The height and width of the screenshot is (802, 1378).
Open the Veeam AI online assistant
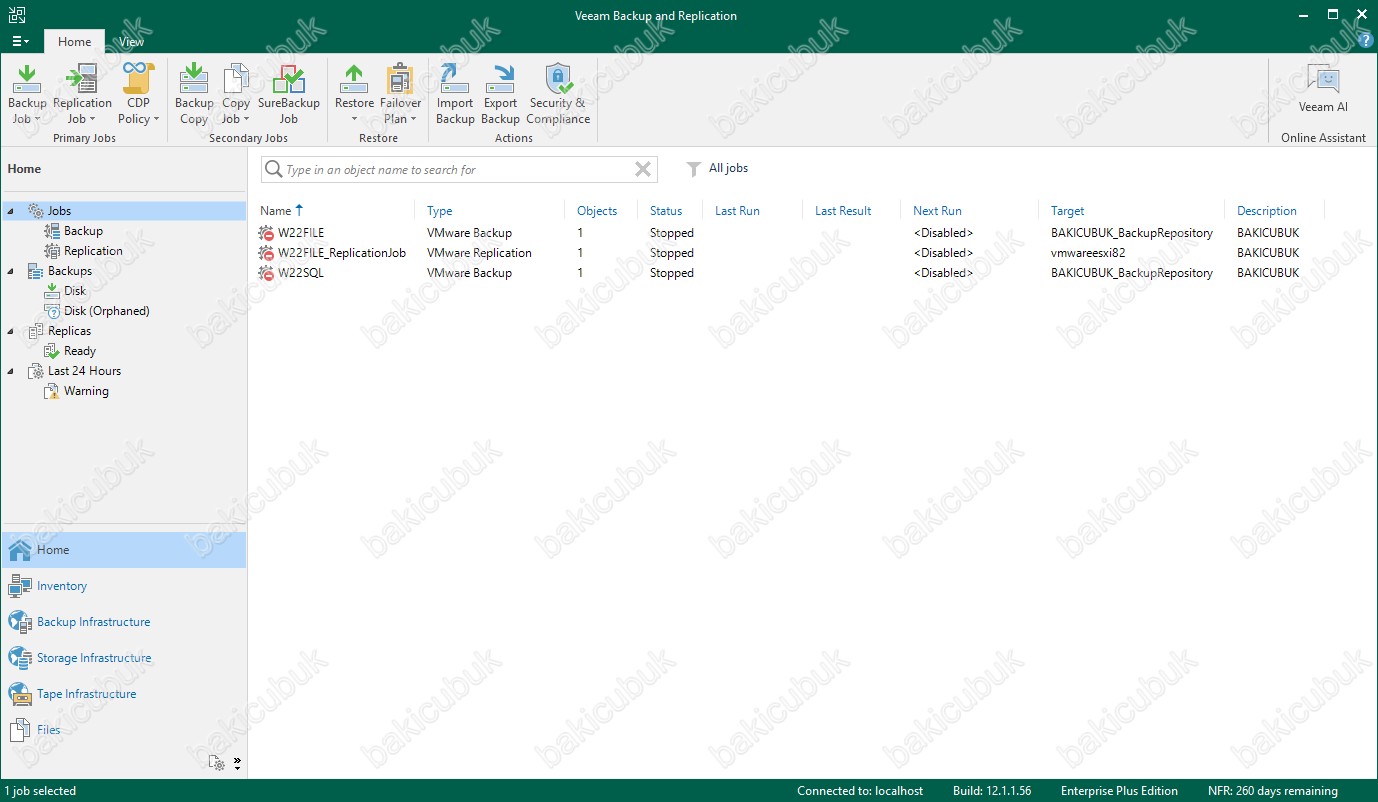[x=1323, y=88]
